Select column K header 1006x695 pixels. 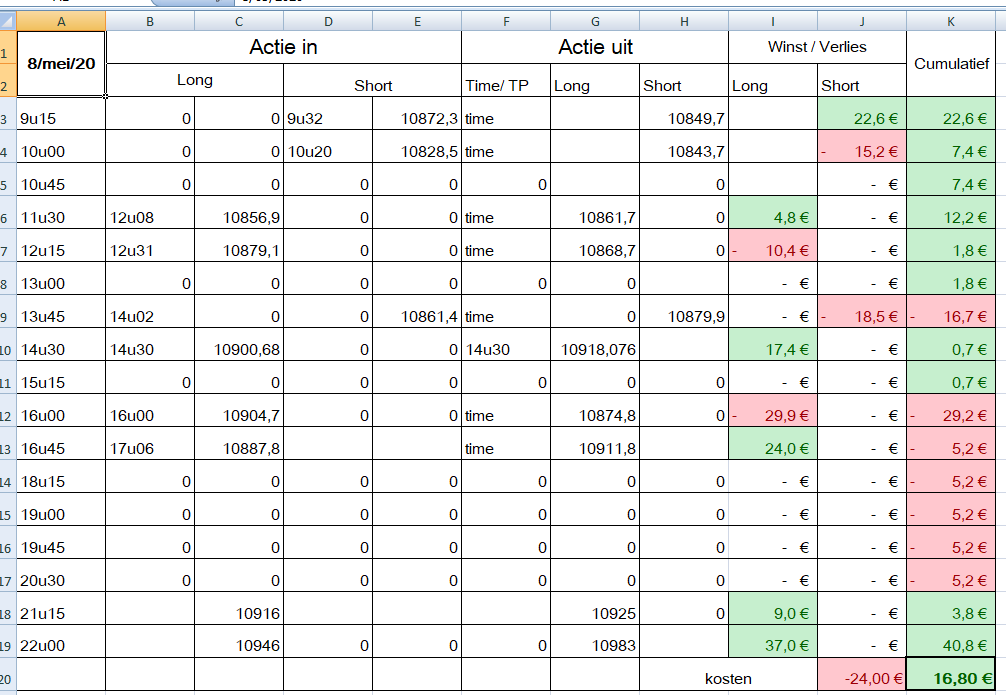click(x=950, y=20)
